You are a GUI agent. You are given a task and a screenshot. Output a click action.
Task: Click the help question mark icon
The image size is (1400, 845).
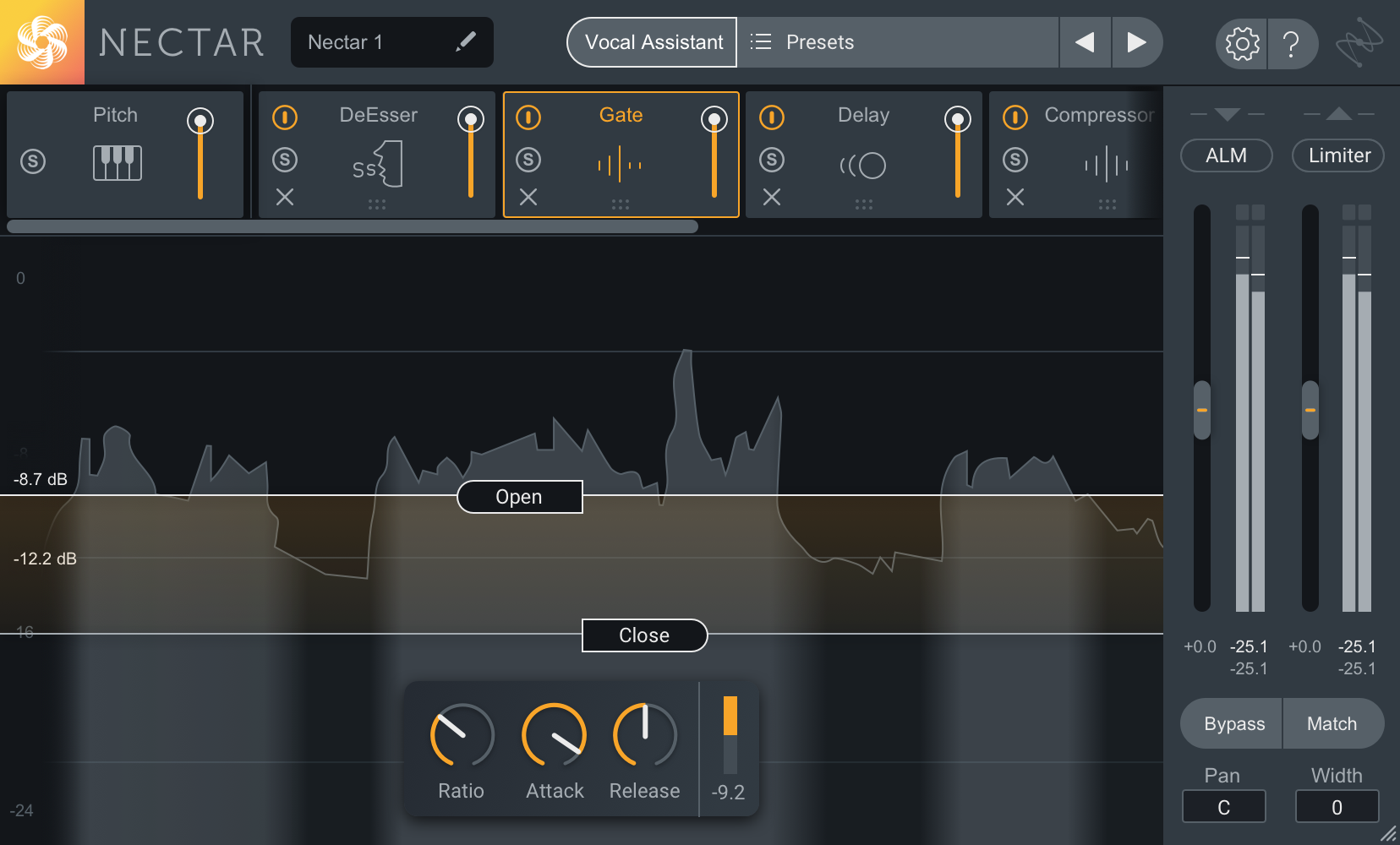click(1291, 43)
